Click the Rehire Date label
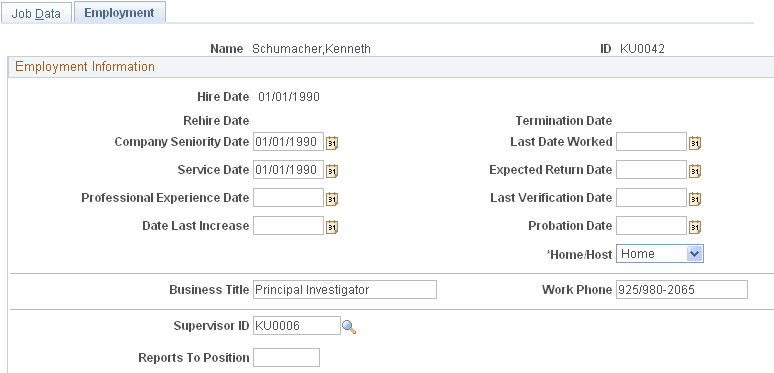The image size is (774, 373). pos(216,121)
